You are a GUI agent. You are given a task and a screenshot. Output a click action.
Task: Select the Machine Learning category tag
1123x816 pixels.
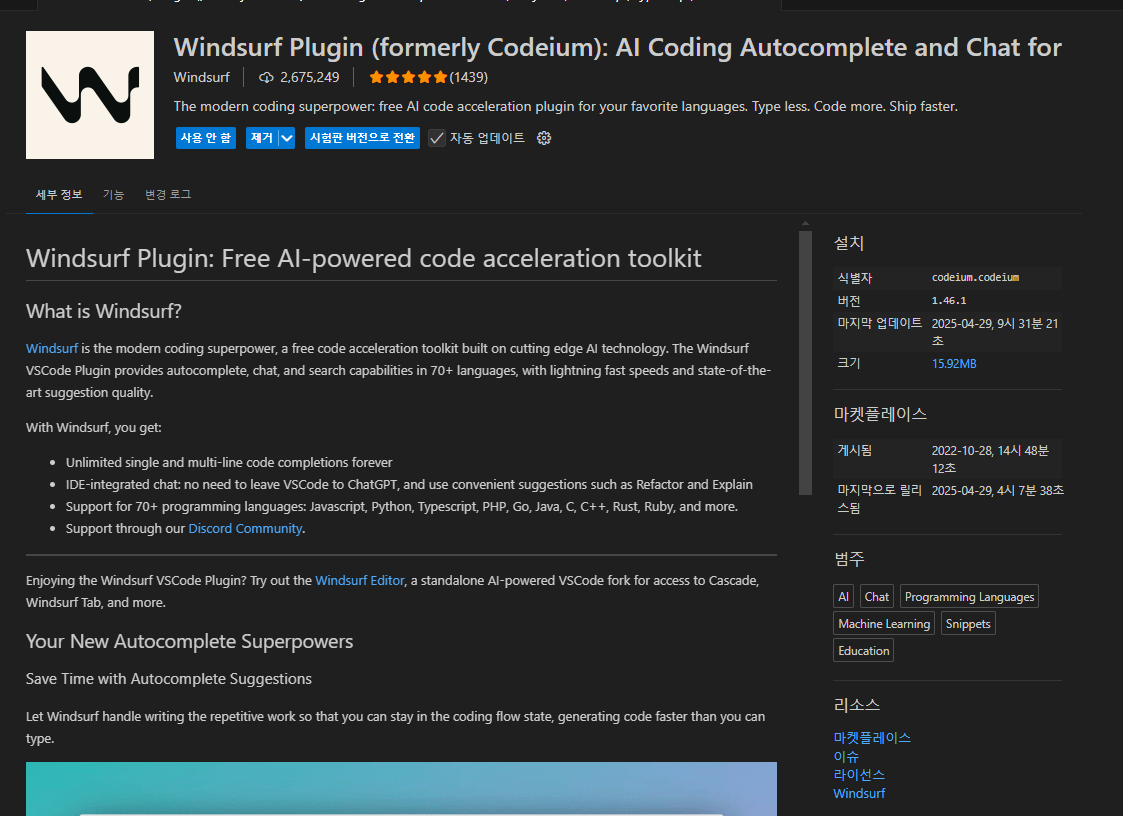(x=884, y=624)
